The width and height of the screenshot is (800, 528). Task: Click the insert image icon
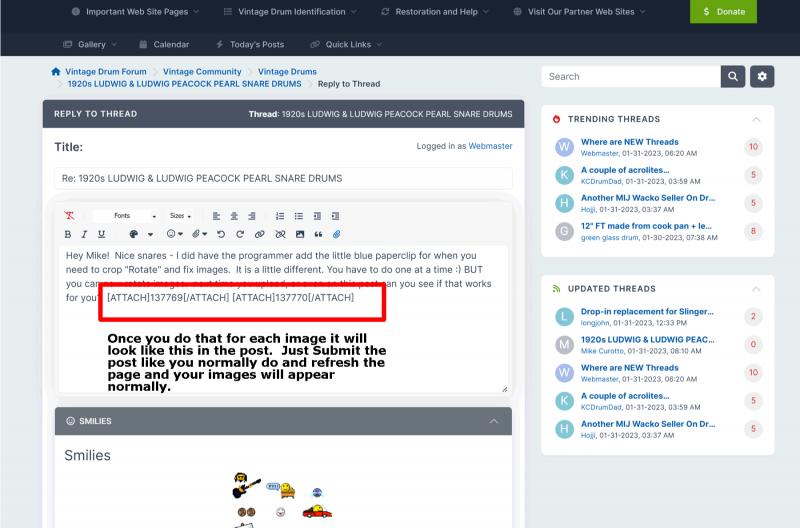point(299,234)
